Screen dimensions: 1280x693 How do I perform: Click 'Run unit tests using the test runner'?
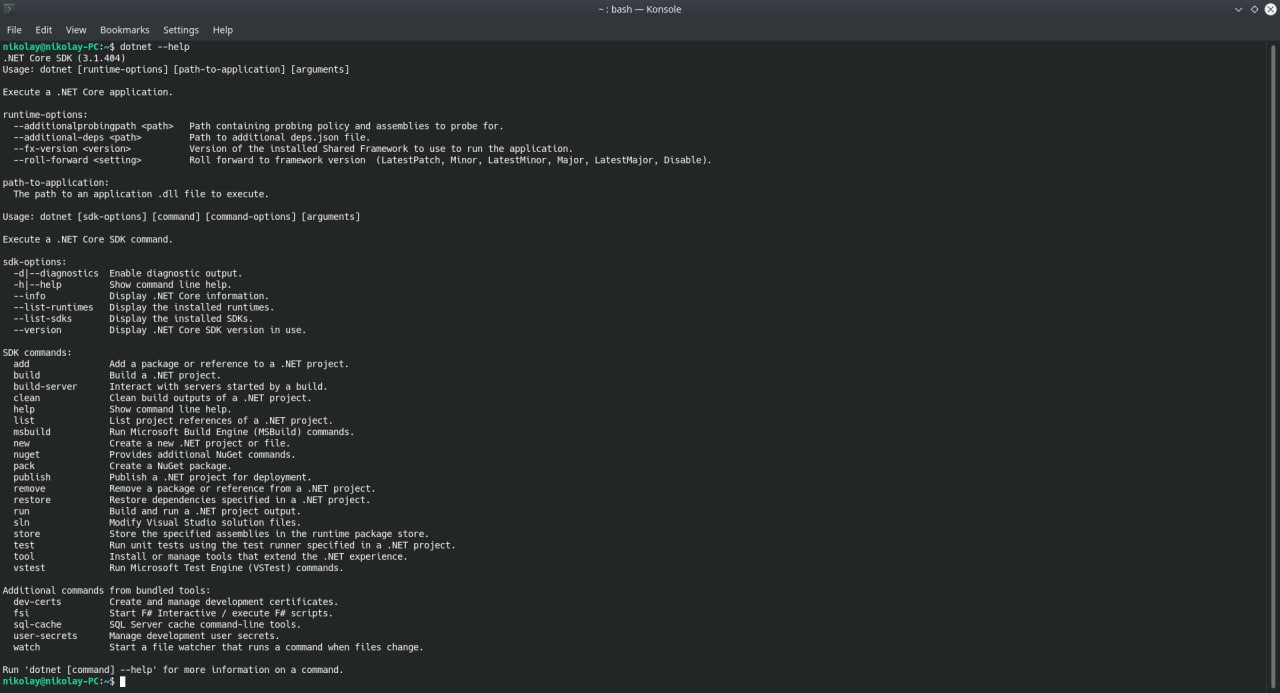tap(282, 546)
